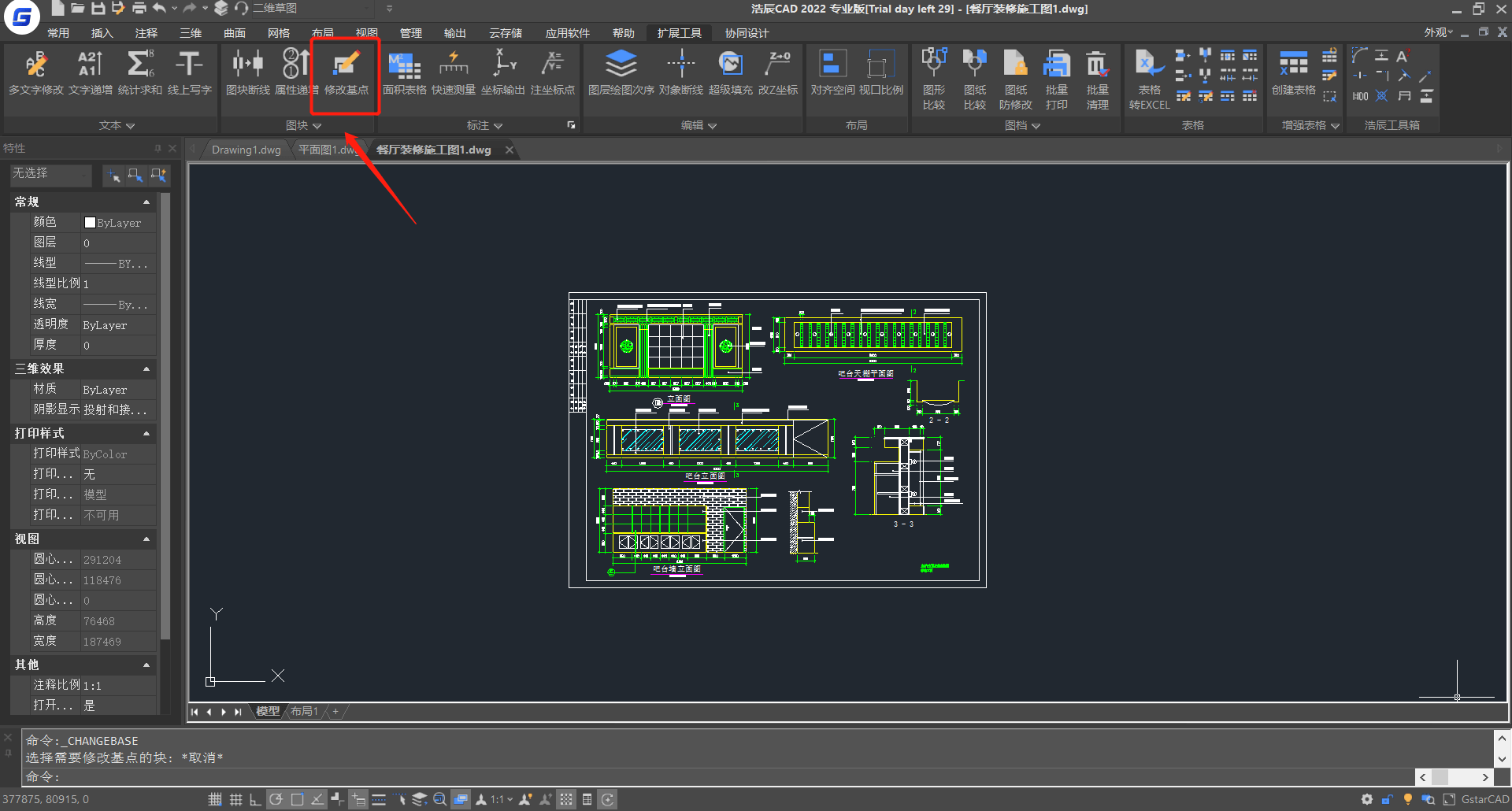Toggle dynamic input in status bar
Screen dimensions: 1512x811
358,799
